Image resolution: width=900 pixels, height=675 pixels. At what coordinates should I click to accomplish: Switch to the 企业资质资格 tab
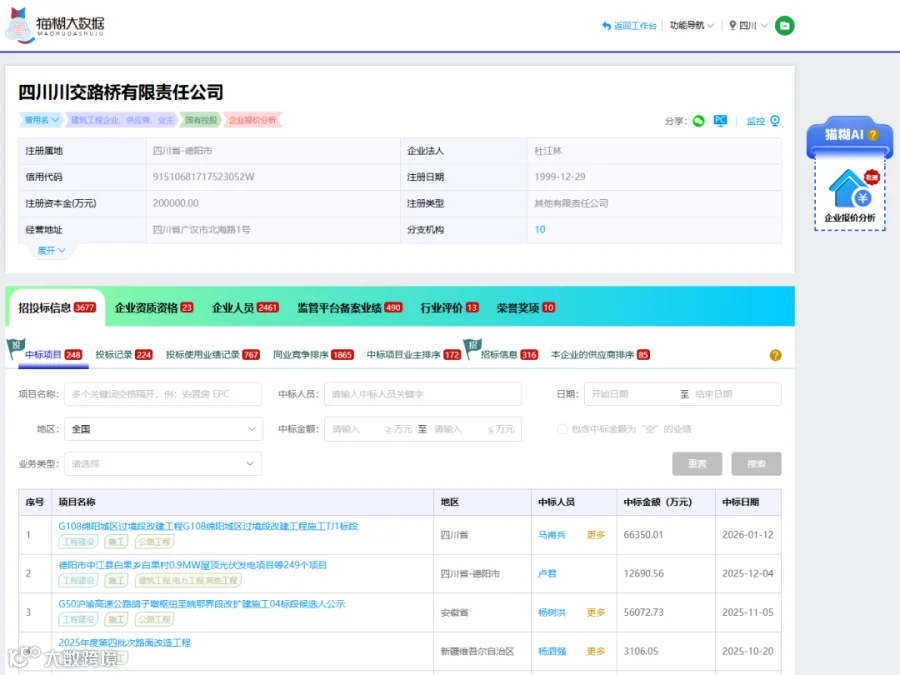[x=154, y=308]
